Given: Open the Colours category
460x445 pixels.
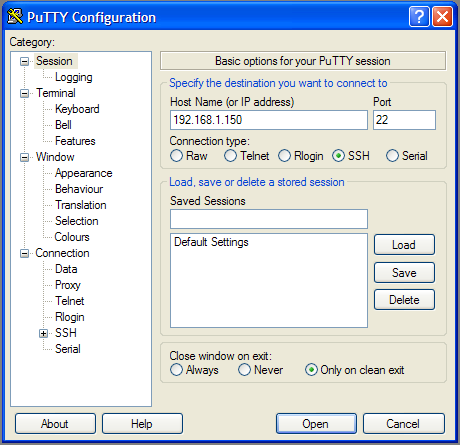Looking at the screenshot, I should 72,237.
